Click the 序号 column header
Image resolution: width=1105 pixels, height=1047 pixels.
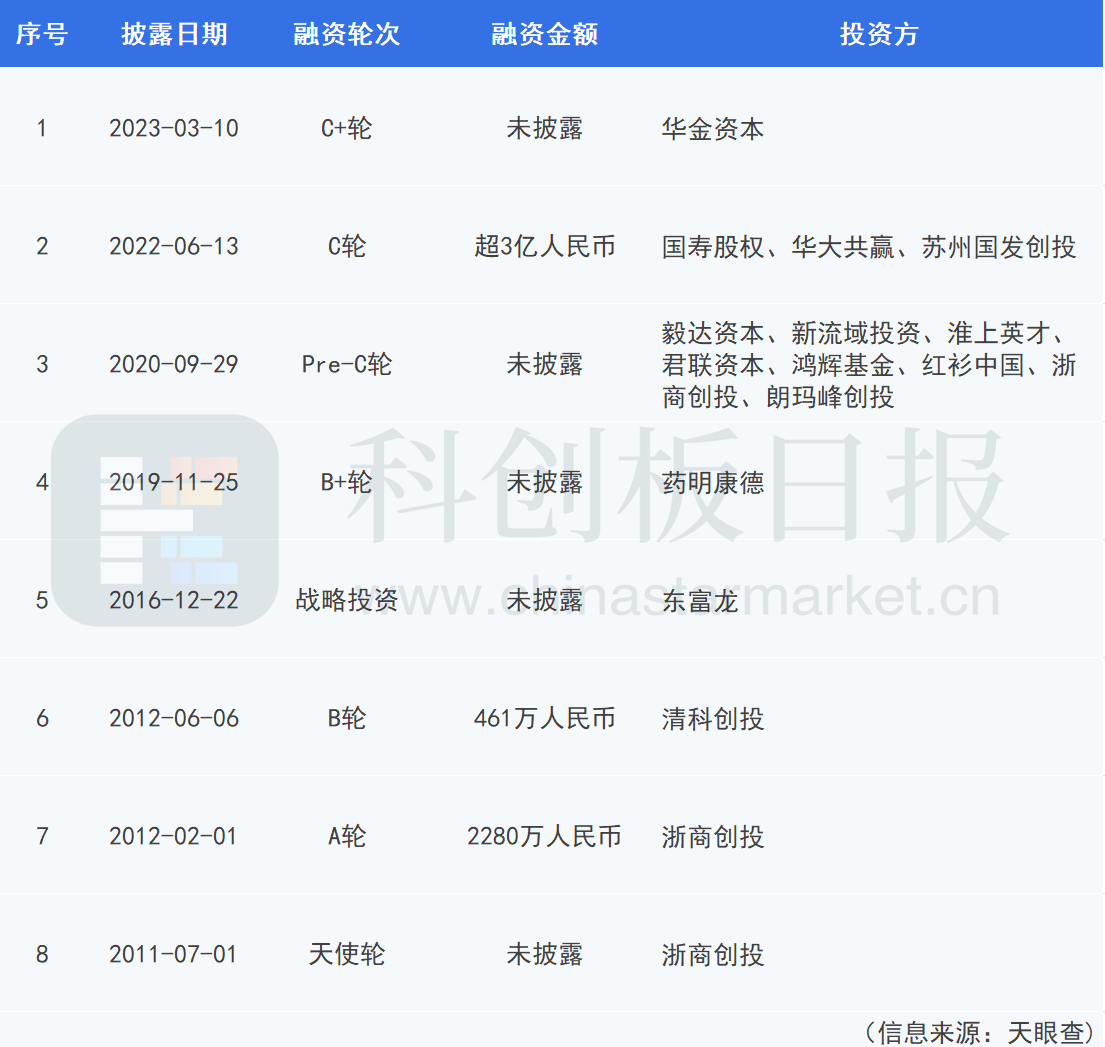(42, 34)
